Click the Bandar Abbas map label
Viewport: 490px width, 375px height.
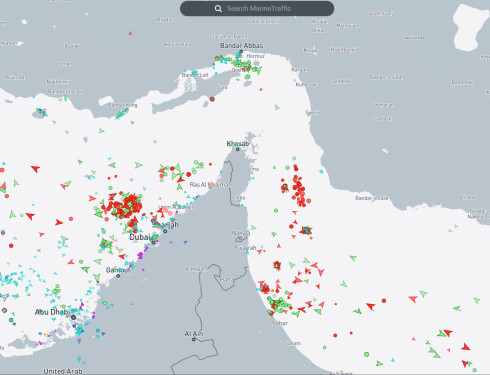click(241, 46)
